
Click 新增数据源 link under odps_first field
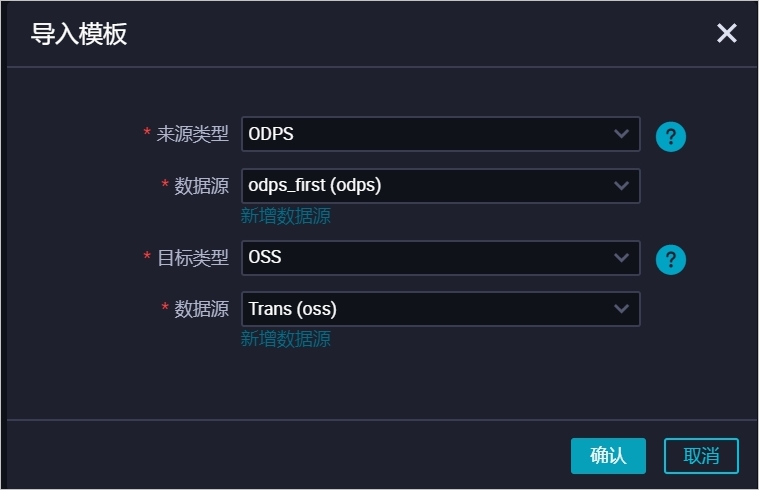286,216
